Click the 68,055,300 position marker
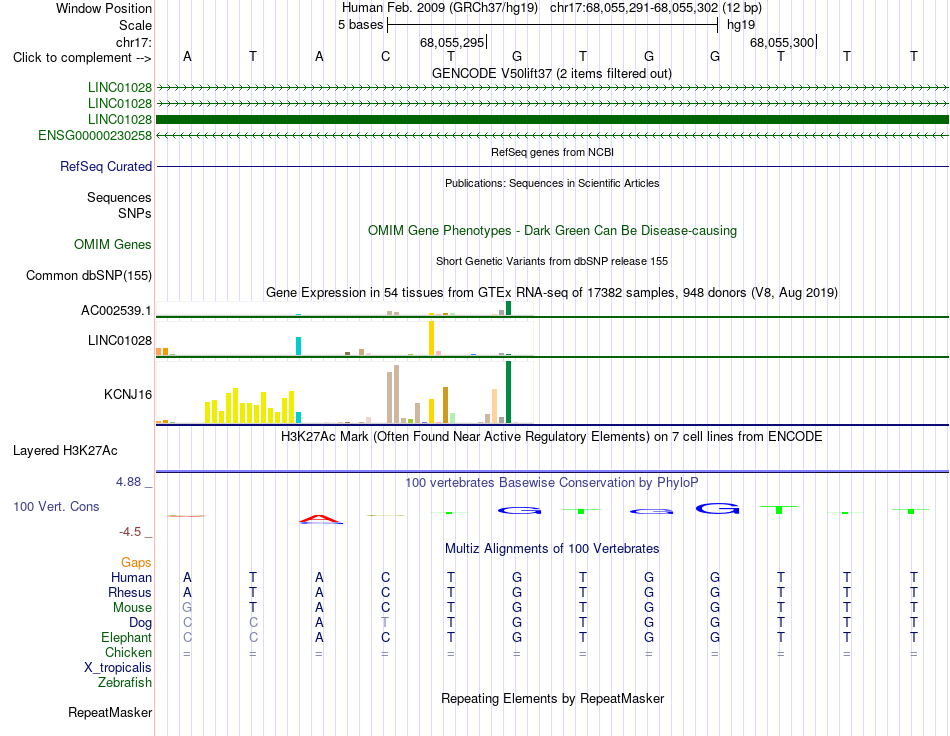The width and height of the screenshot is (950, 736). tap(782, 42)
